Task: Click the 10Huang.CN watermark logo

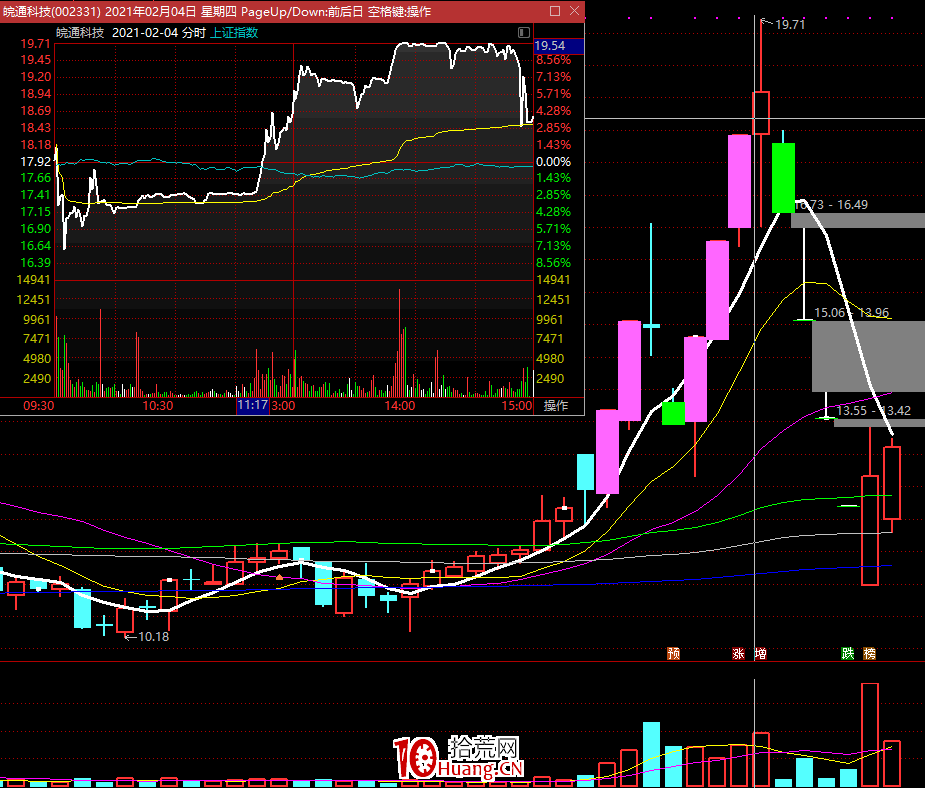Action: [x=459, y=760]
